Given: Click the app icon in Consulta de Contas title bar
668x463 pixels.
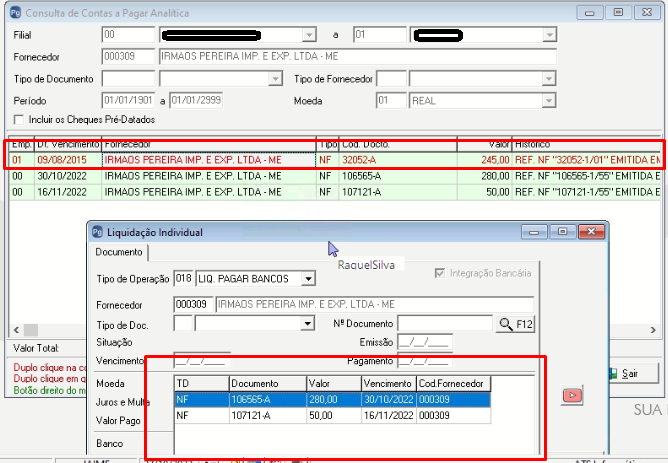Looking at the screenshot, I should pos(15,13).
